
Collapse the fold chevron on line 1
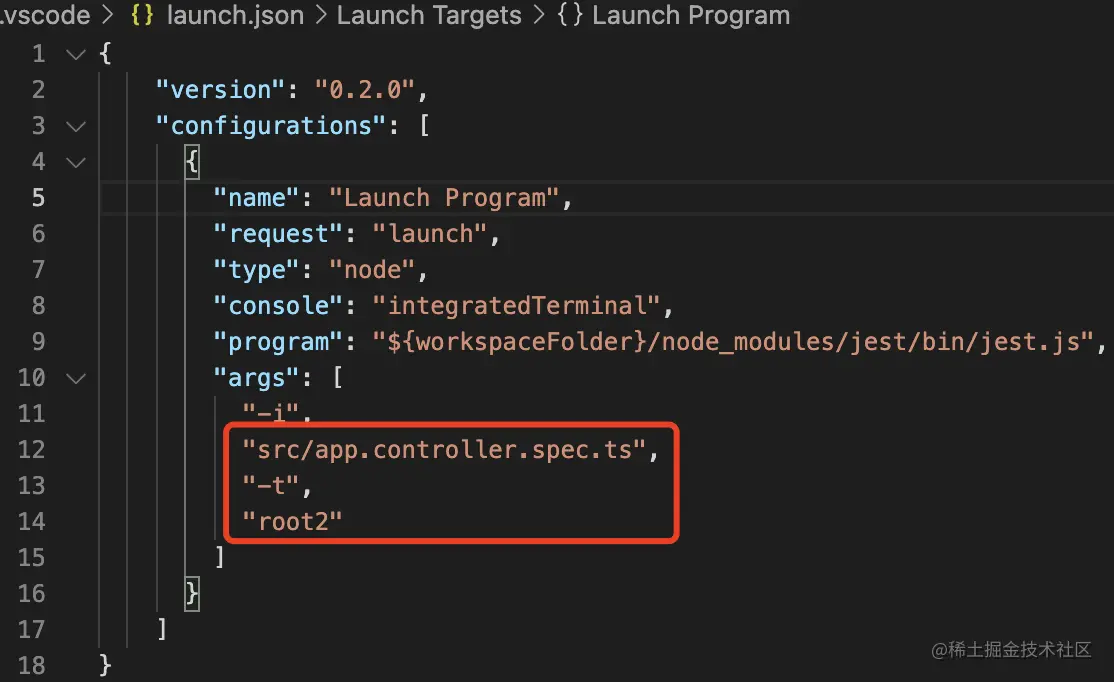coord(76,54)
